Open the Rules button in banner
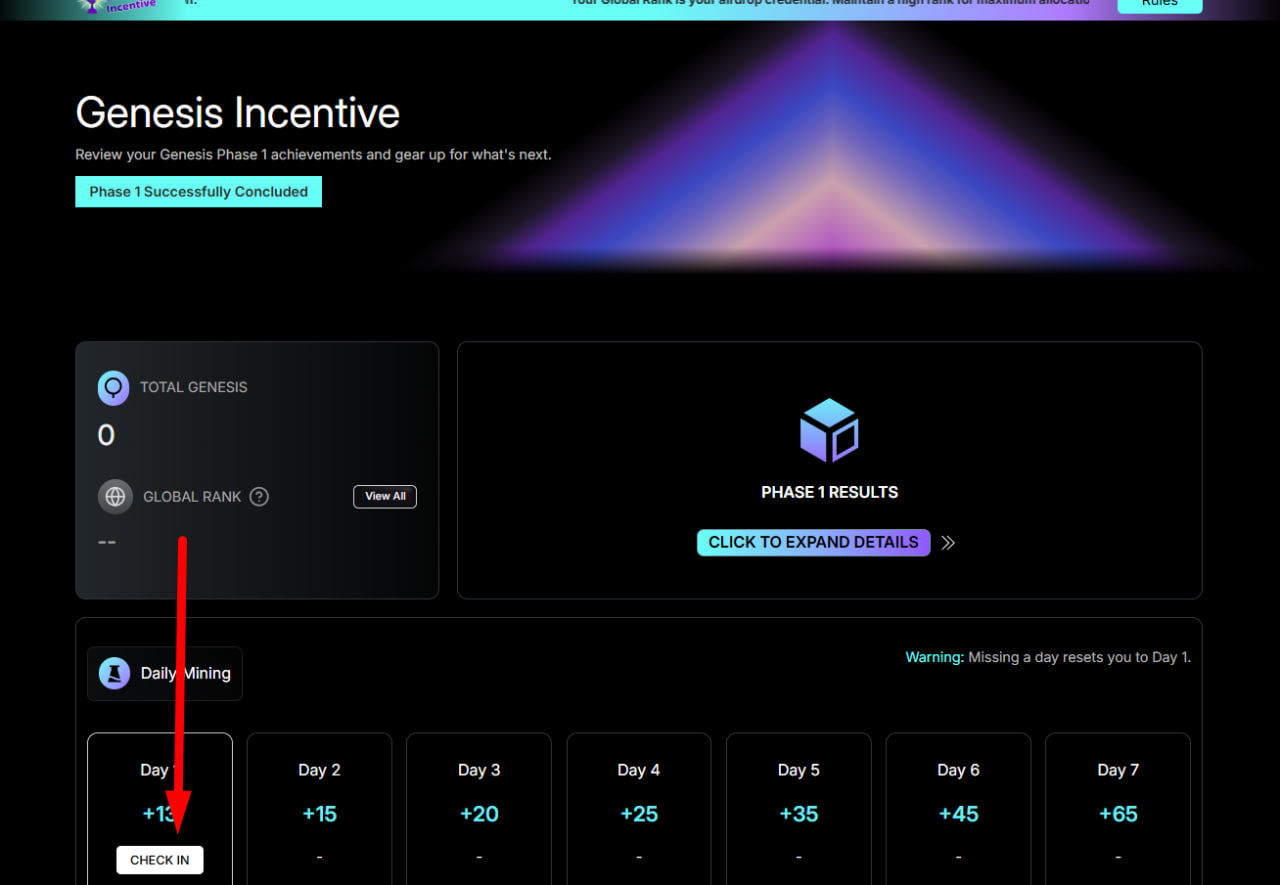1280x885 pixels. point(1160,5)
